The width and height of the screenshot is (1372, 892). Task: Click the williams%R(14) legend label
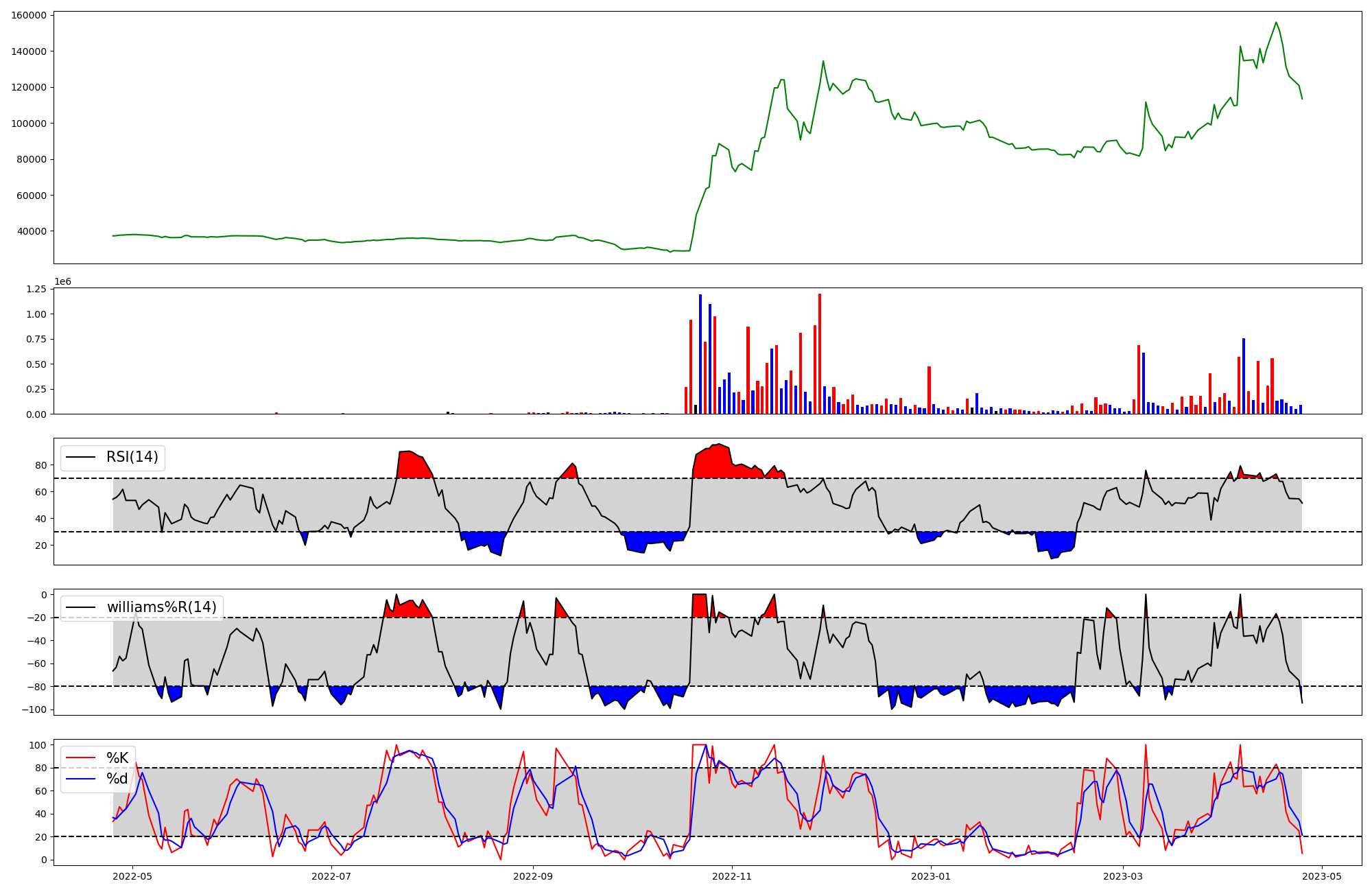coord(161,607)
